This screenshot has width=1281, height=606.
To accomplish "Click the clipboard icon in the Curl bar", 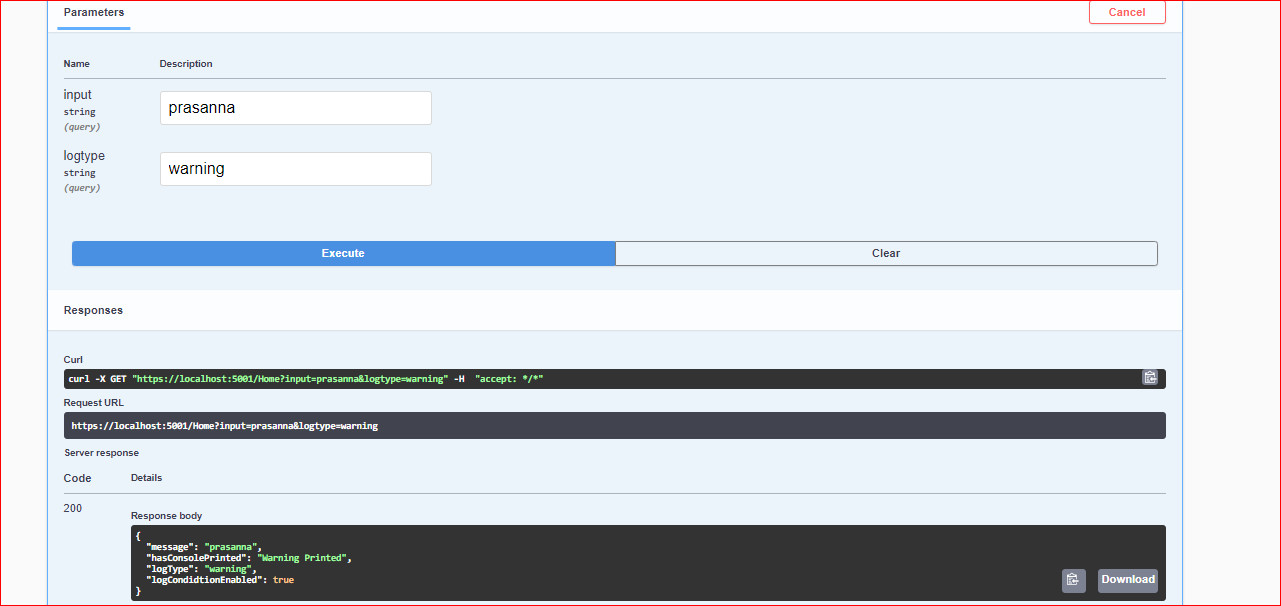I will (1150, 378).
